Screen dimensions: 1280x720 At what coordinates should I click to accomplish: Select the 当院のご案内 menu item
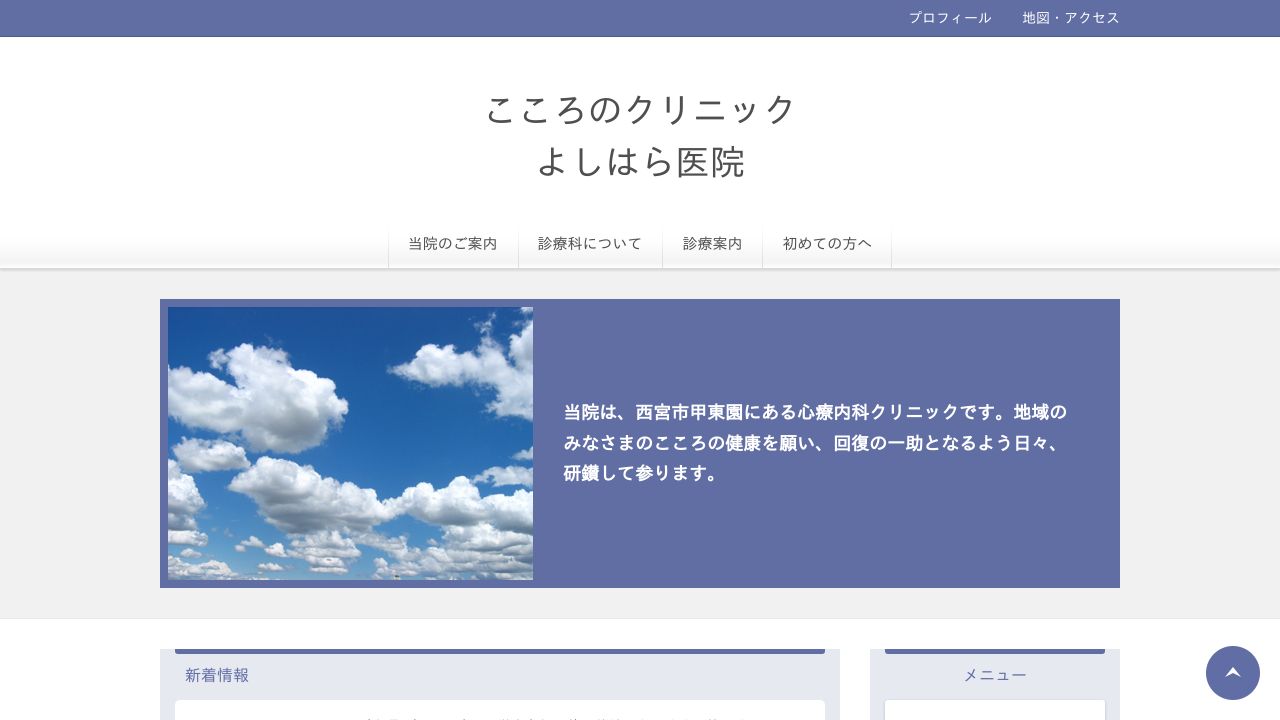point(452,243)
